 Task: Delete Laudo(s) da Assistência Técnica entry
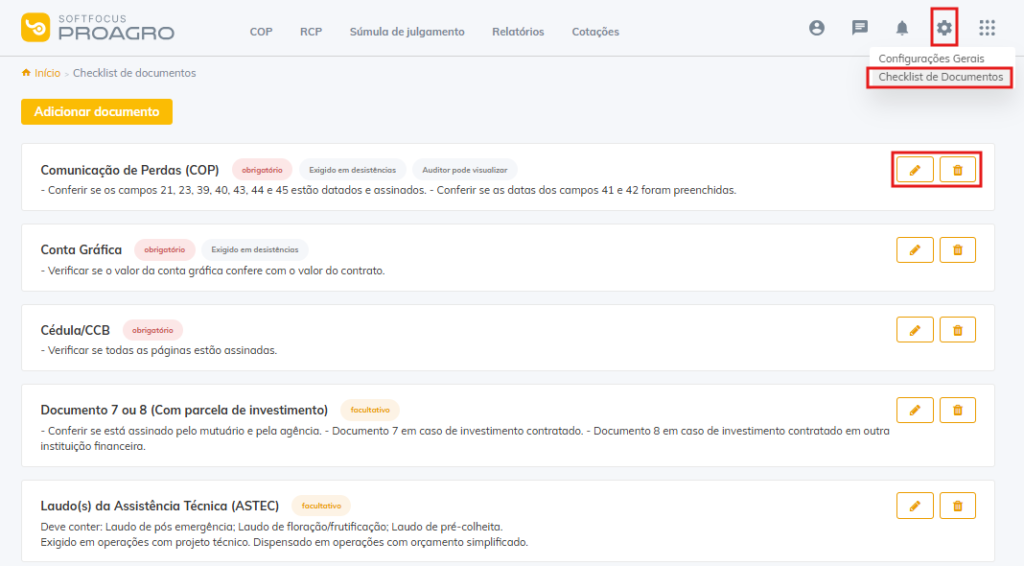pos(957,507)
